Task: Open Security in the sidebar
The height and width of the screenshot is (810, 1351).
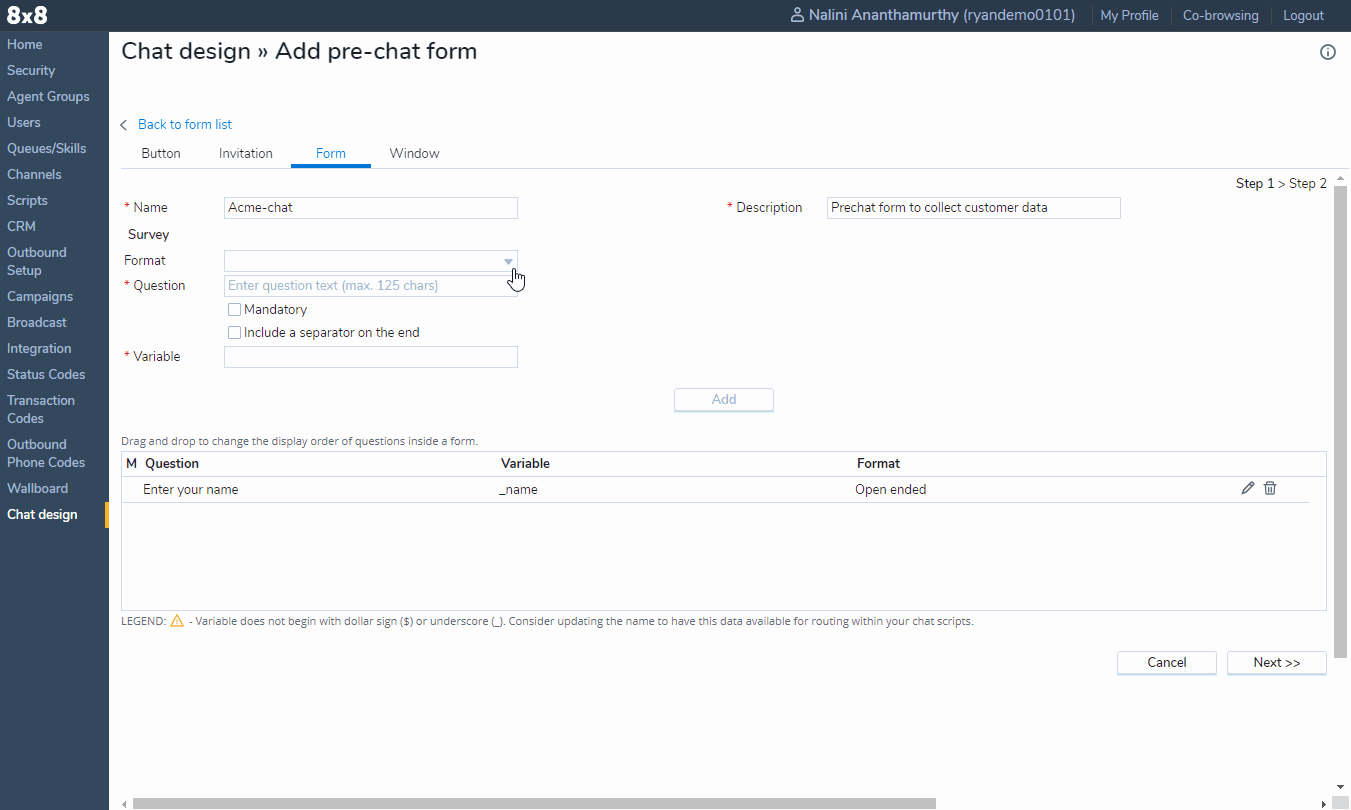Action: (x=31, y=70)
